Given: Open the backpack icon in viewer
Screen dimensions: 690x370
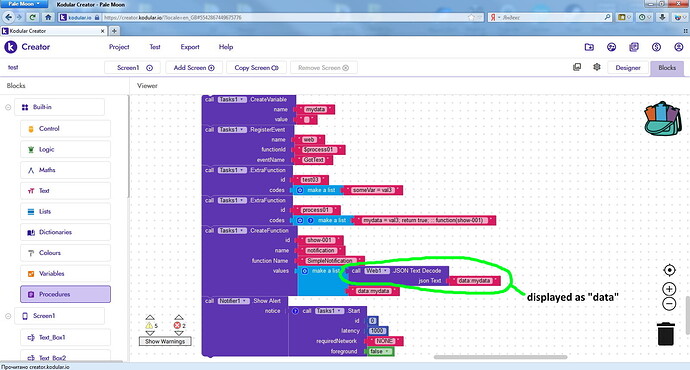Looking at the screenshot, I should click(663, 119).
